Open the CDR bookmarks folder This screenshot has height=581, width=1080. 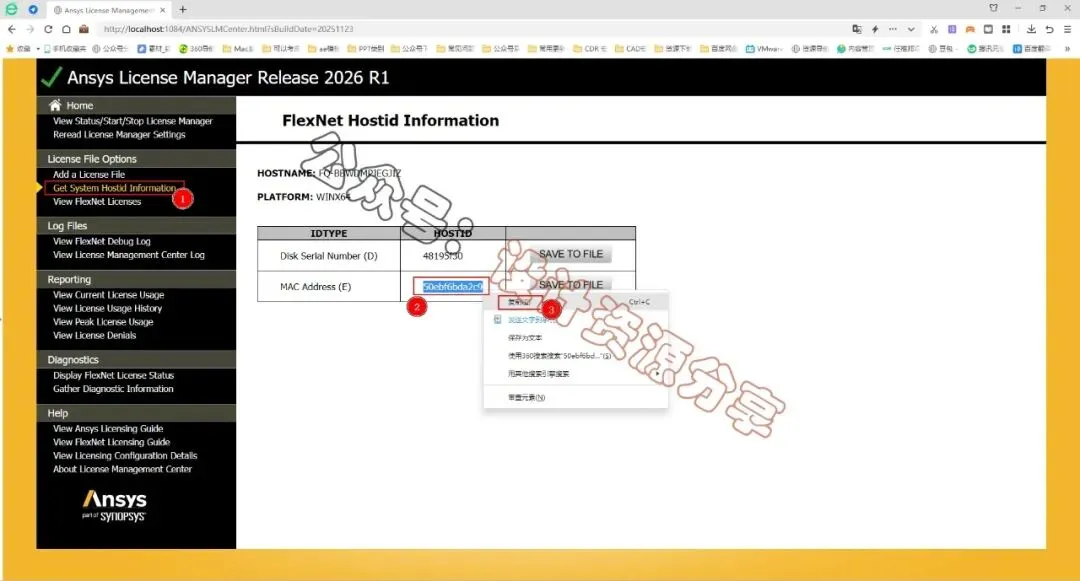tap(590, 49)
